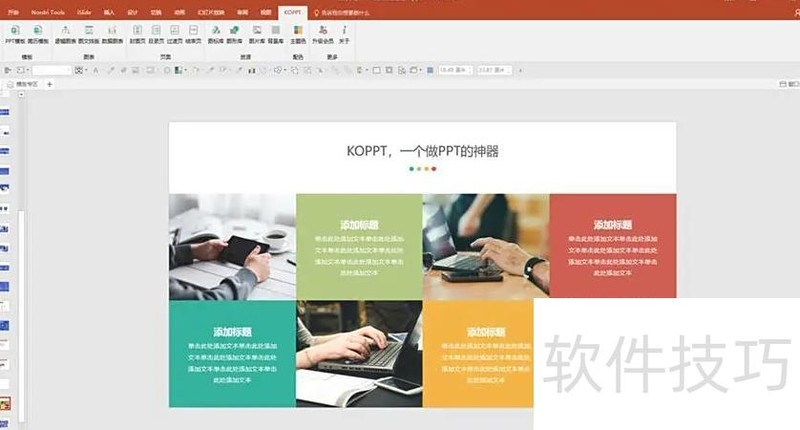Select the tablet and coffee photo

(232, 246)
